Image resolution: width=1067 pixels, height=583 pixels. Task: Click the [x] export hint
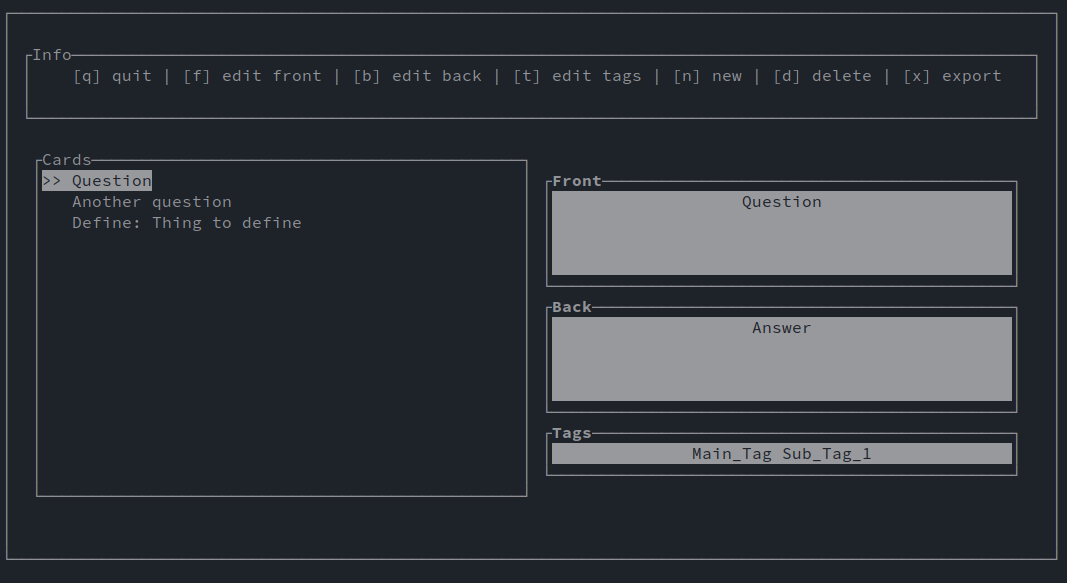coord(952,76)
